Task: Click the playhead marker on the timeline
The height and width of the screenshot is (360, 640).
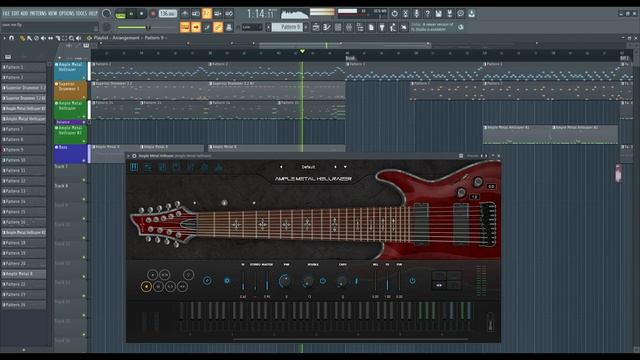Action: pos(302,51)
